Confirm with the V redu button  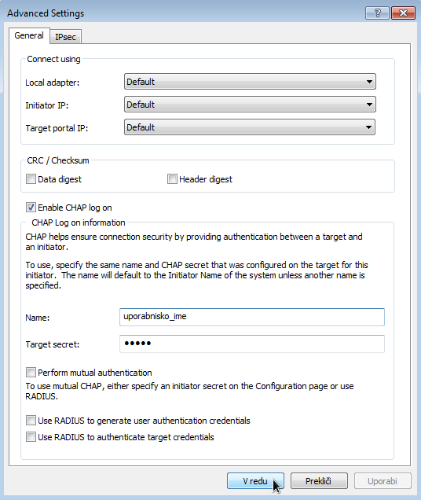pos(255,481)
